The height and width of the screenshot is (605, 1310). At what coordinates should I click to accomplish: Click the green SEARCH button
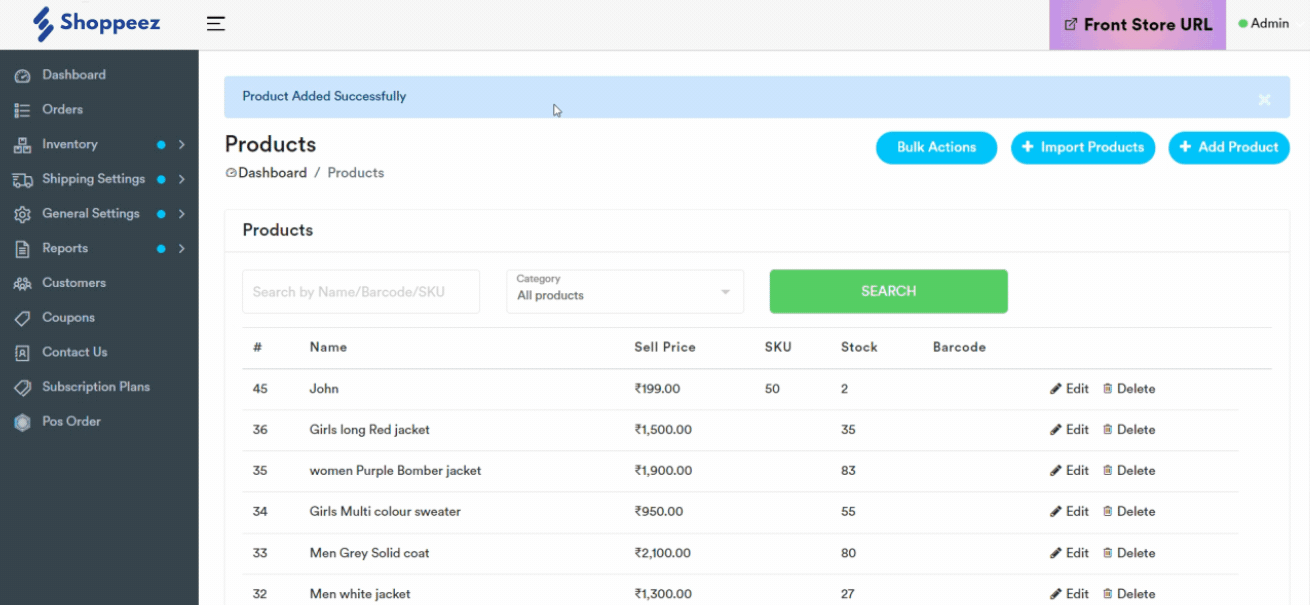click(x=888, y=291)
